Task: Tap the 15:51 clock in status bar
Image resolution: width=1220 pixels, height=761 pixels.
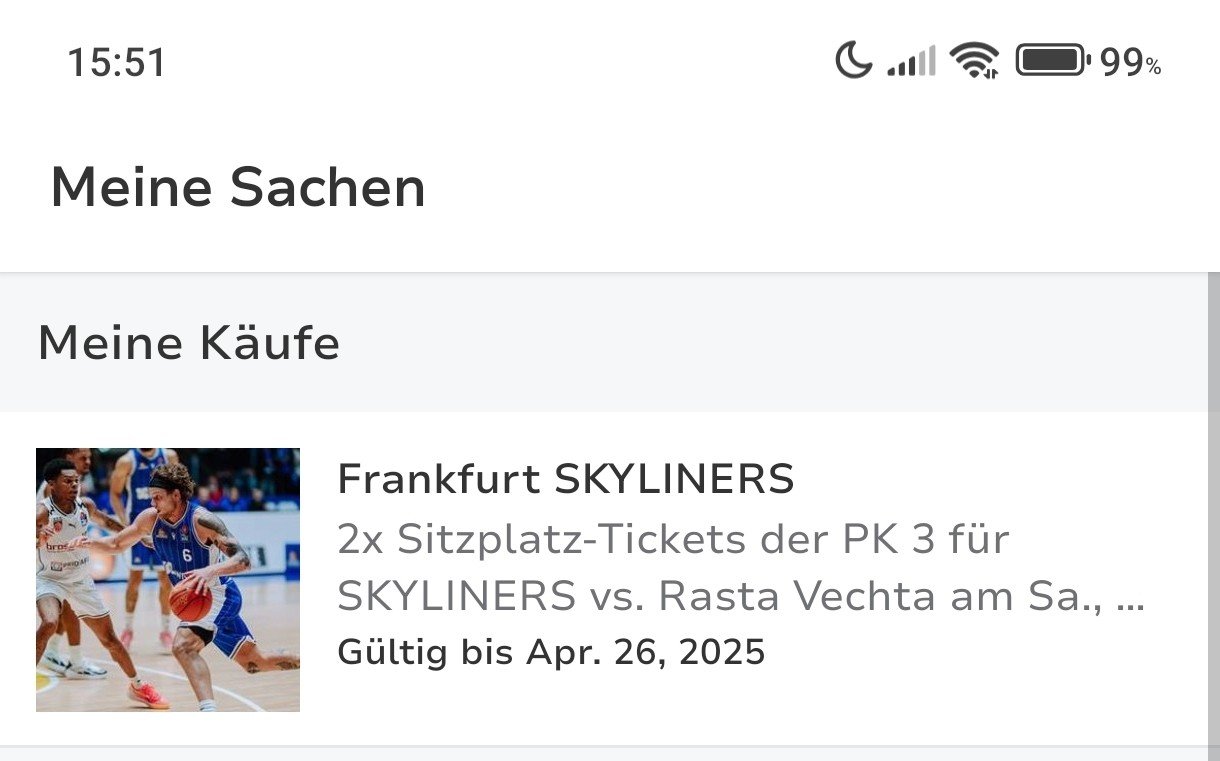Action: [x=116, y=63]
